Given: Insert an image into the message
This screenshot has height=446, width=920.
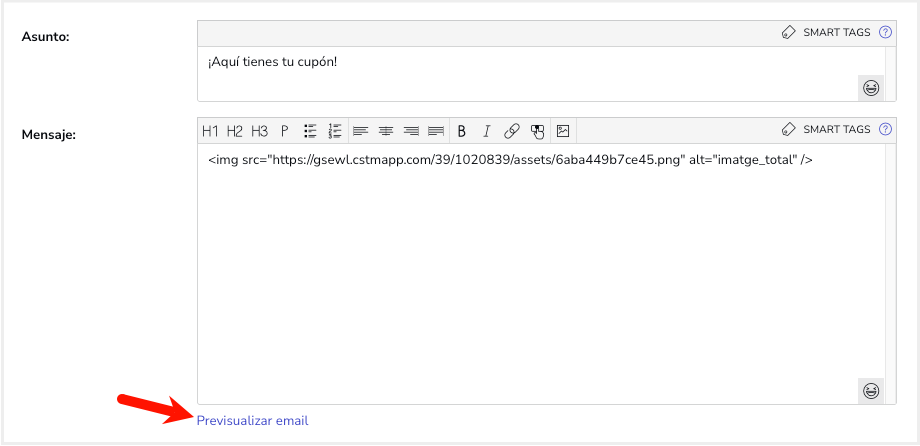Looking at the screenshot, I should click(563, 131).
